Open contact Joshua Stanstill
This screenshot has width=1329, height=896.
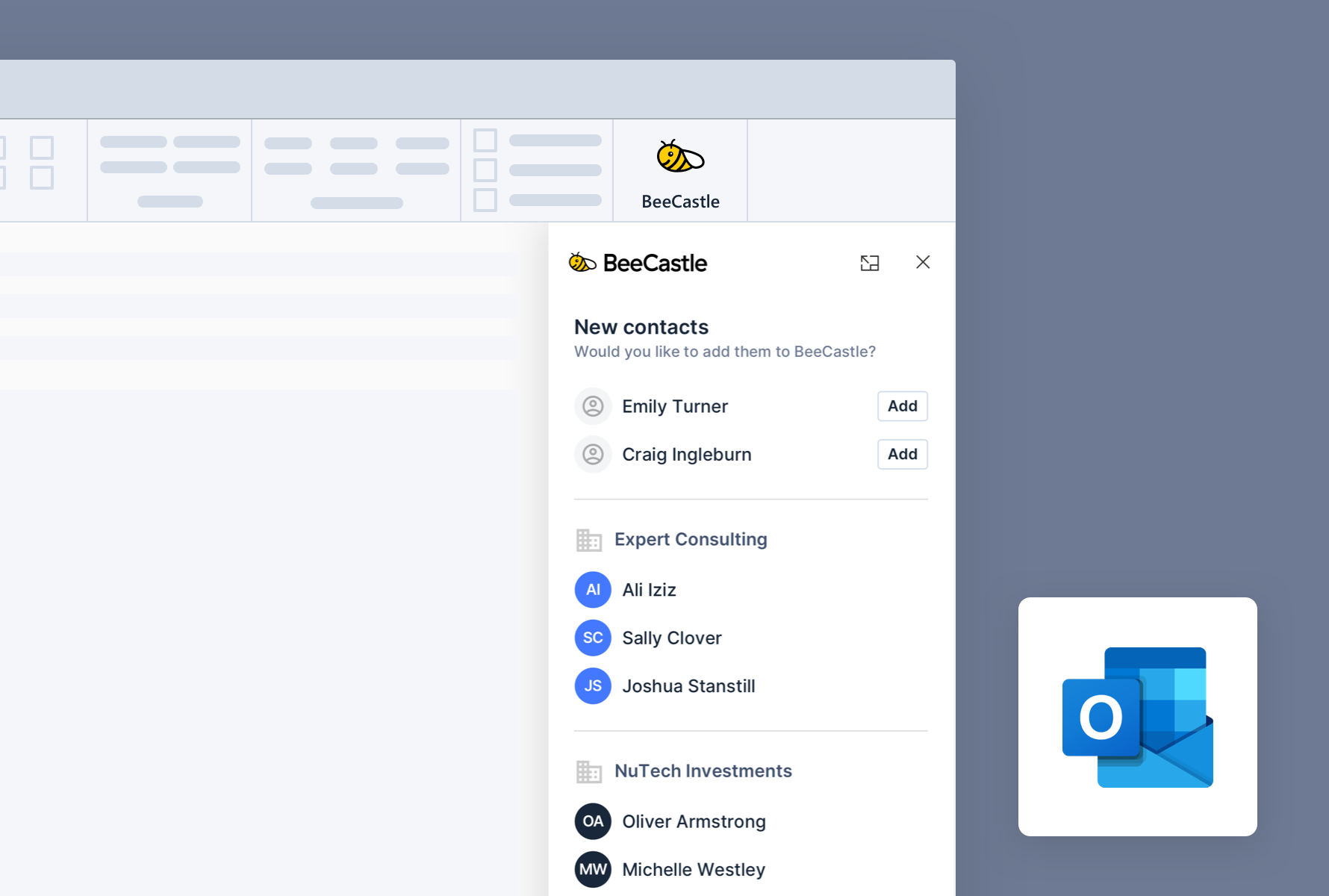(688, 686)
